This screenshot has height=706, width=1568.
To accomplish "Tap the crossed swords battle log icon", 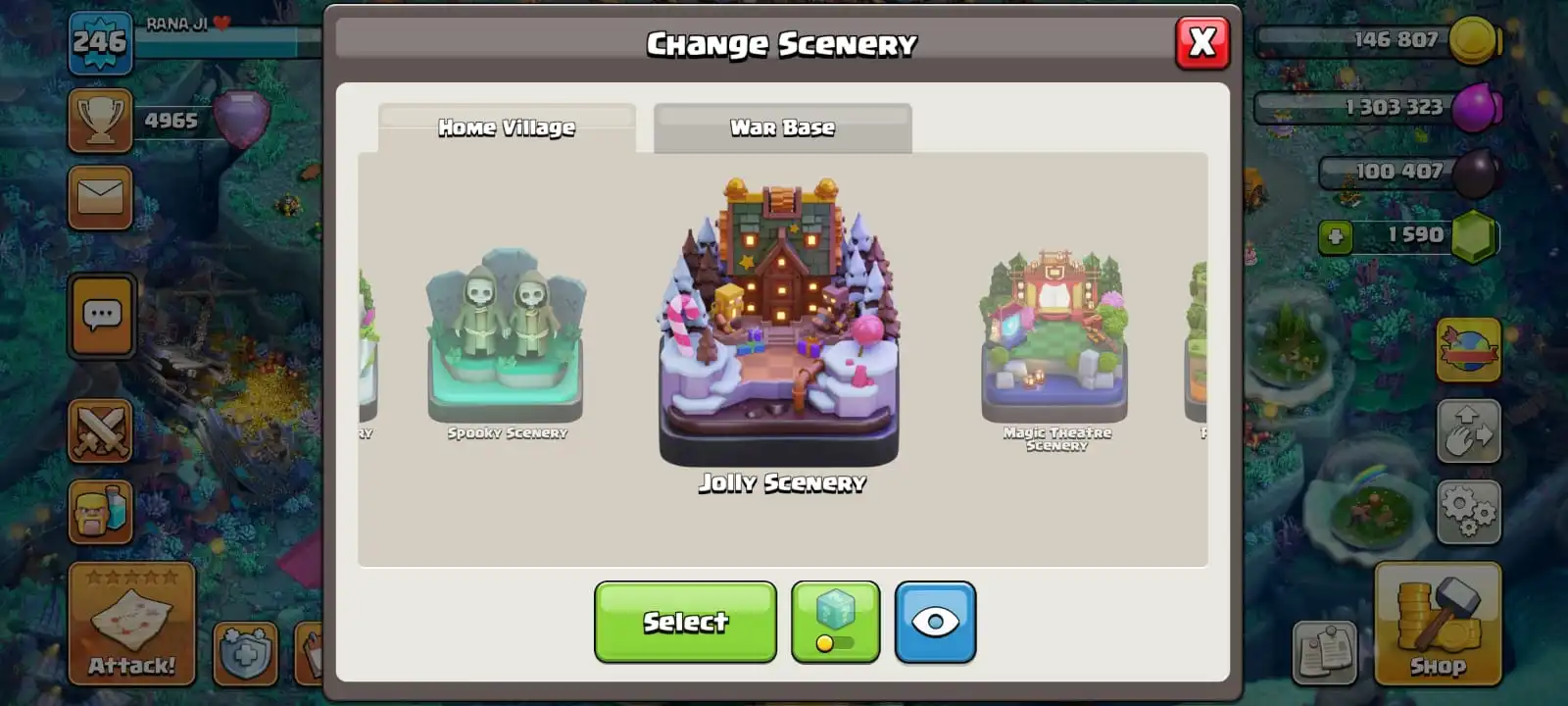I will [100, 430].
